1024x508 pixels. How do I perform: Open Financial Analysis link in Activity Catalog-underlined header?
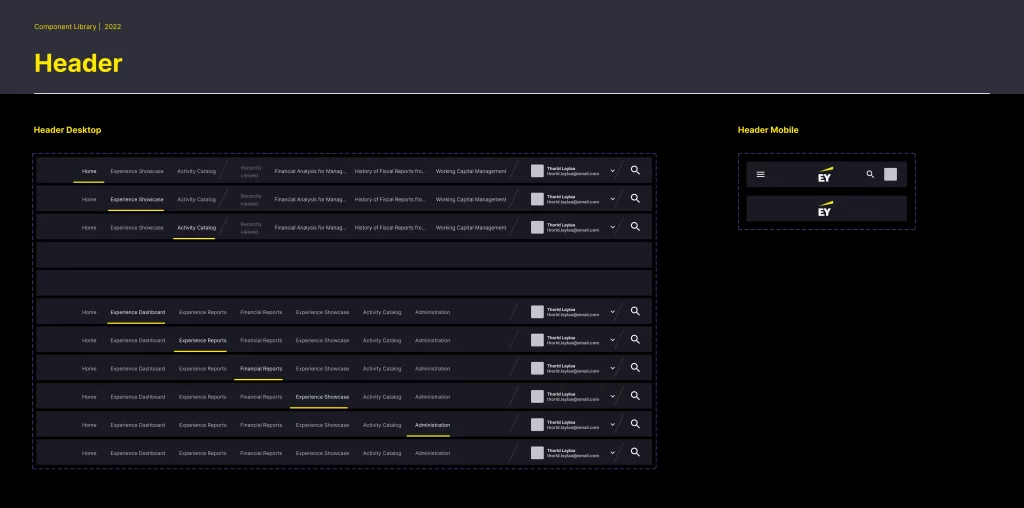(x=310, y=227)
